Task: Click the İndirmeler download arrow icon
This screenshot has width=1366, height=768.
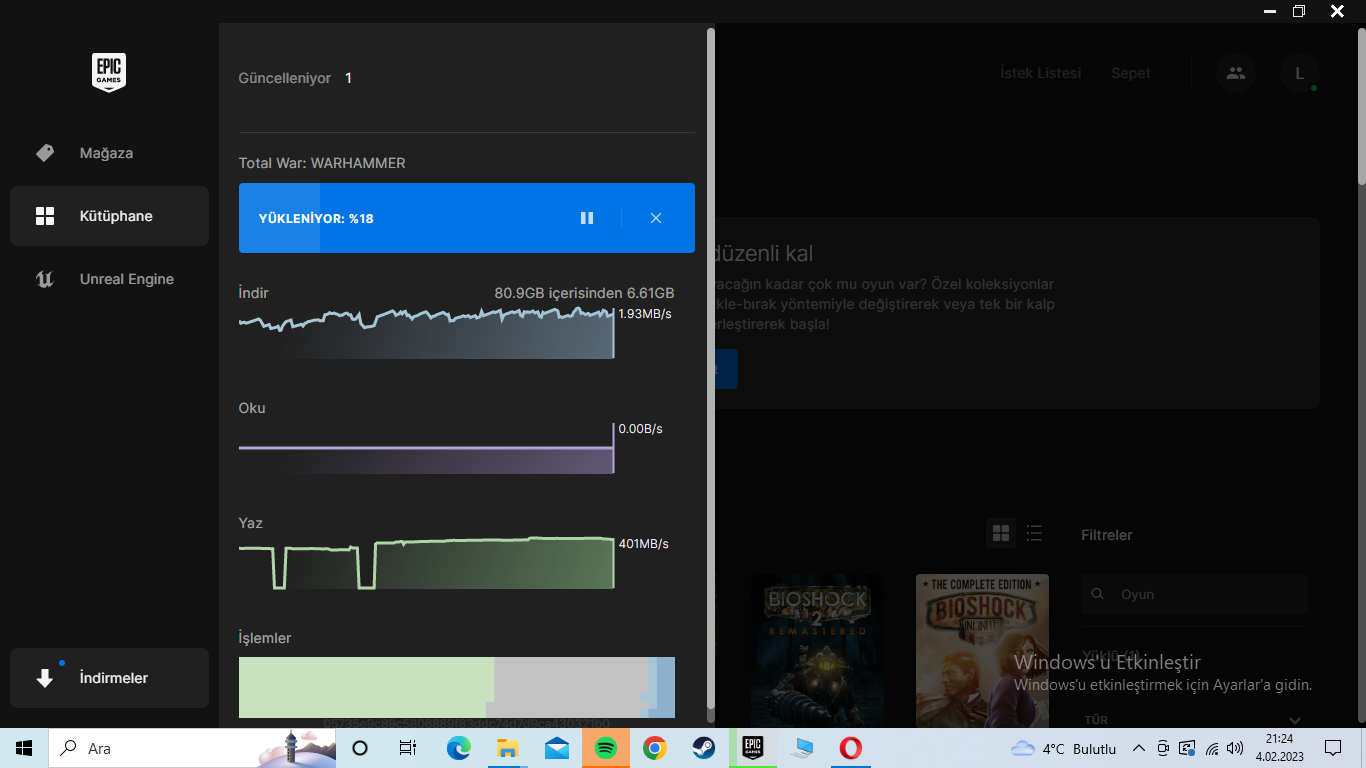Action: [x=45, y=678]
